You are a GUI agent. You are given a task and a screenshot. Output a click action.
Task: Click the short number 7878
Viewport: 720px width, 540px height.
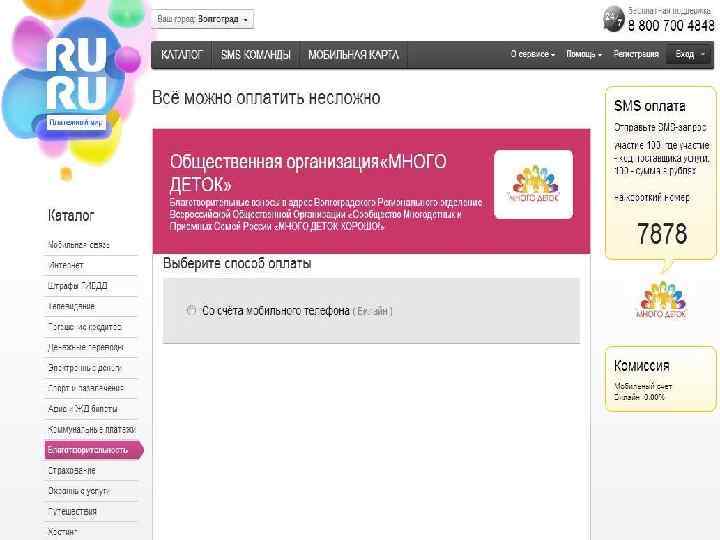tap(662, 233)
